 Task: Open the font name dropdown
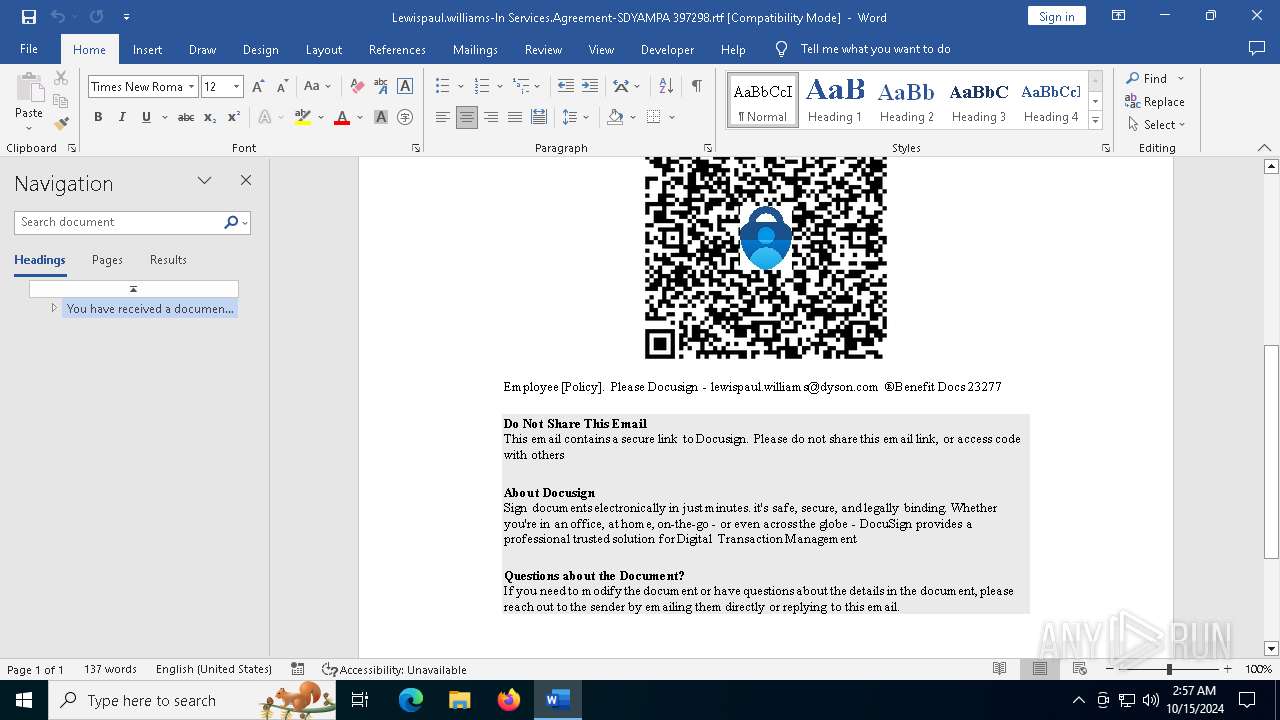pos(191,87)
